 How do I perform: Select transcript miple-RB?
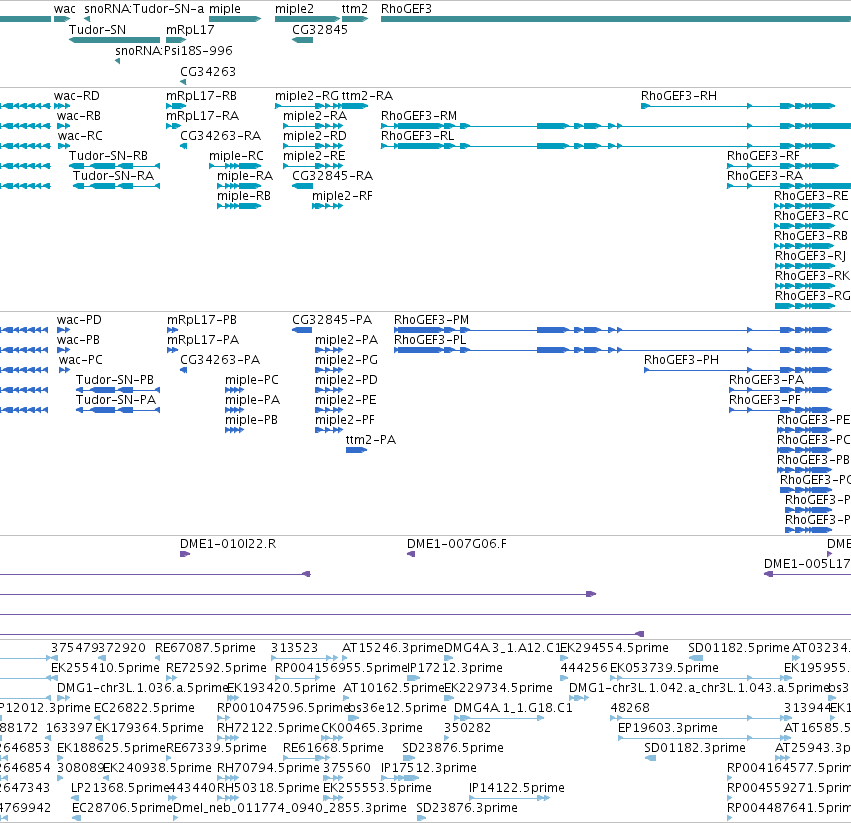[239, 206]
